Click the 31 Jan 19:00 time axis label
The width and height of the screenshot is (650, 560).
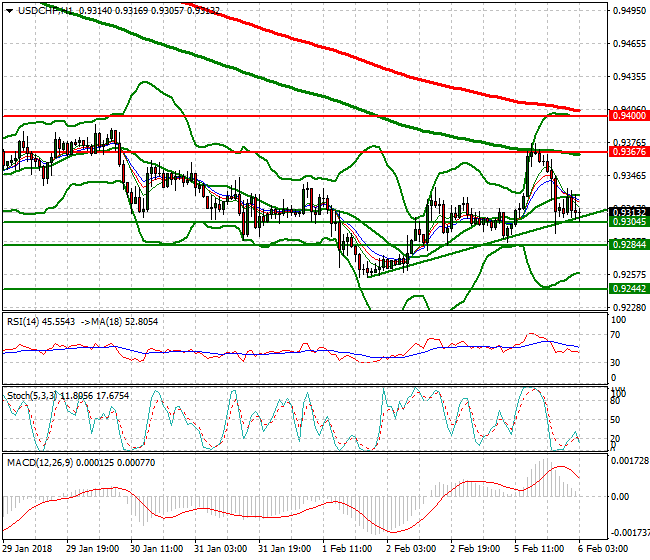[284, 549]
